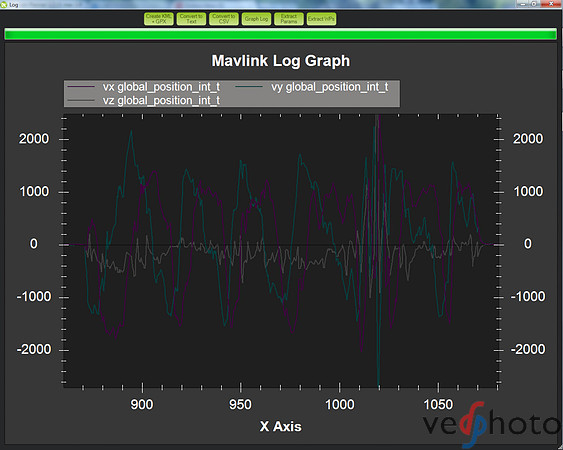Click the Convert to Text button

(191, 19)
